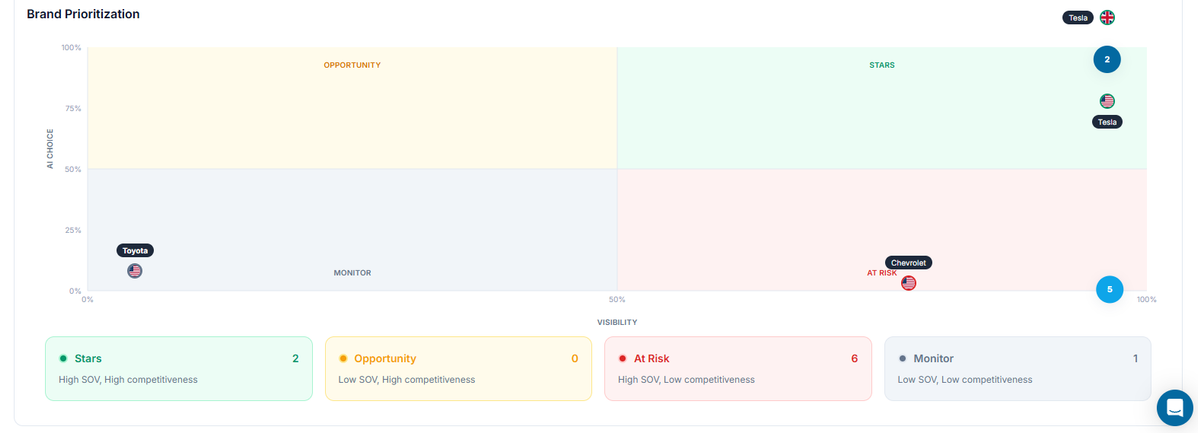Viewport: 1198px width, 433px height.
Task: Click the AI CHOICE axis title
Action: pos(50,149)
